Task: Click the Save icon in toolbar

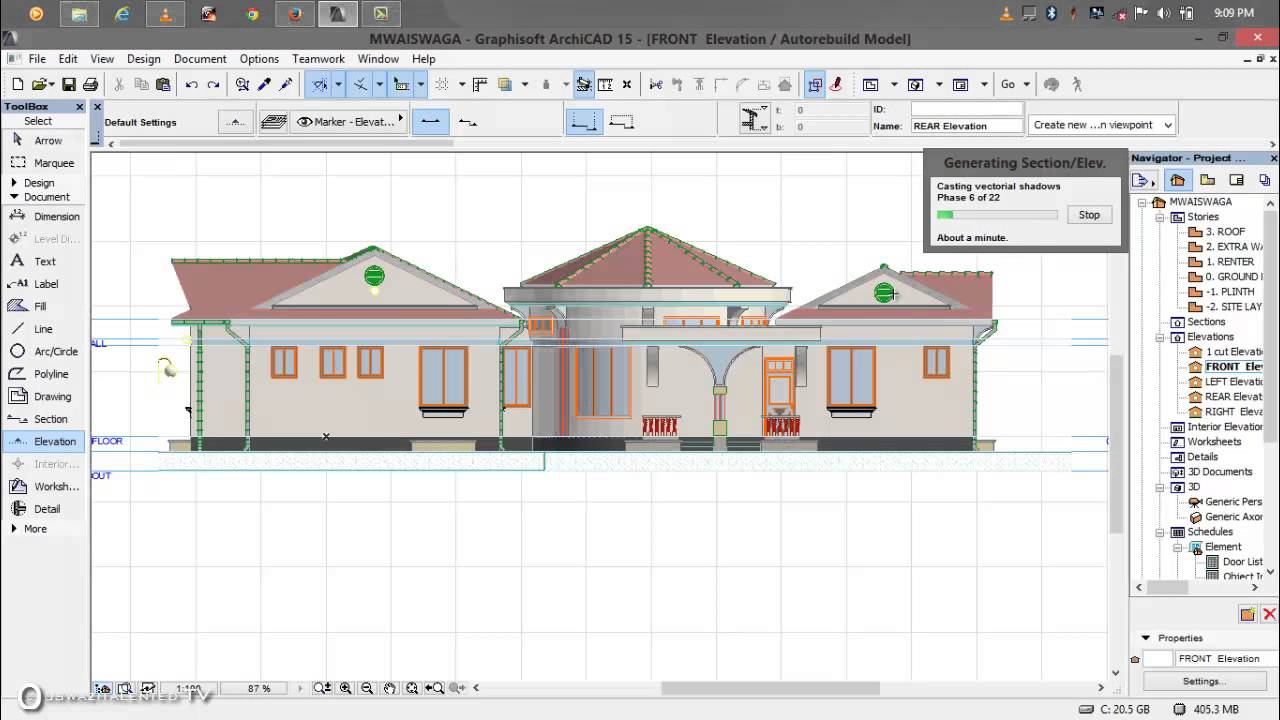Action: click(x=69, y=85)
